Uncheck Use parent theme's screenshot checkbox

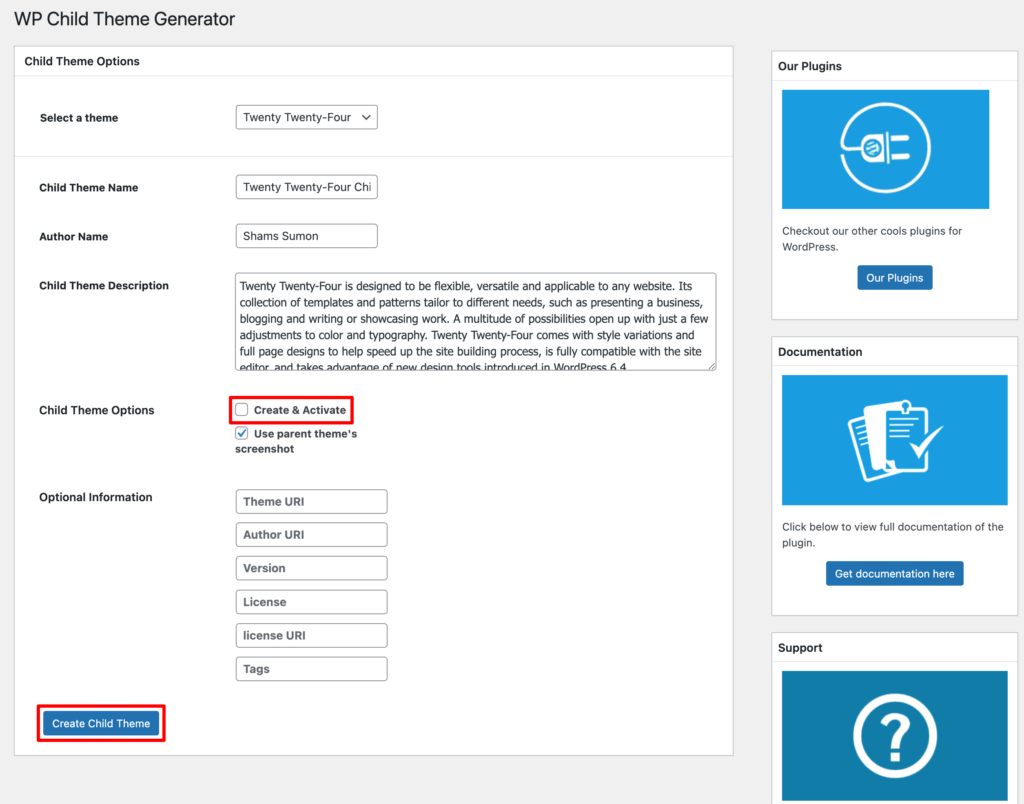242,433
